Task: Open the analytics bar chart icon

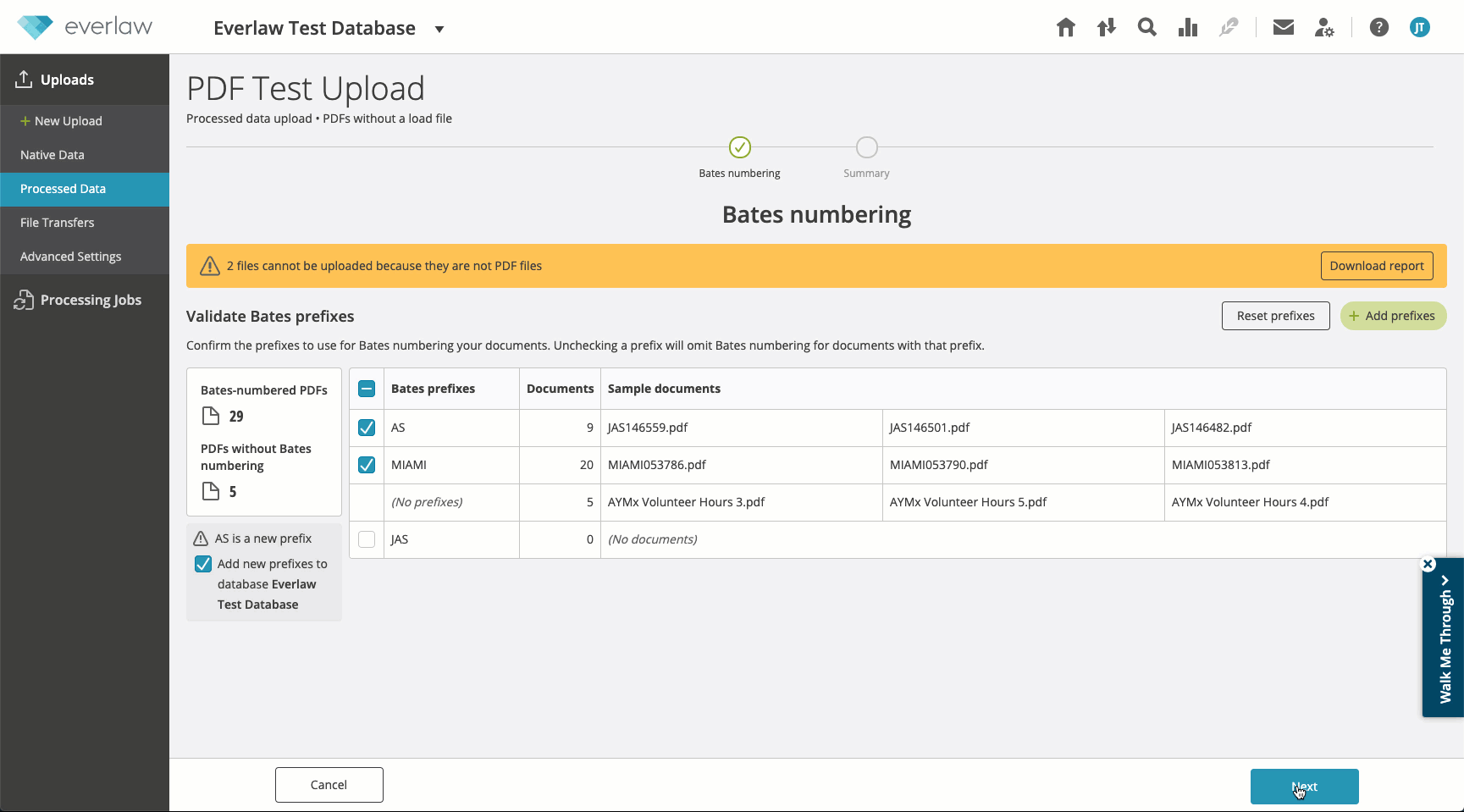Action: pos(1188,28)
